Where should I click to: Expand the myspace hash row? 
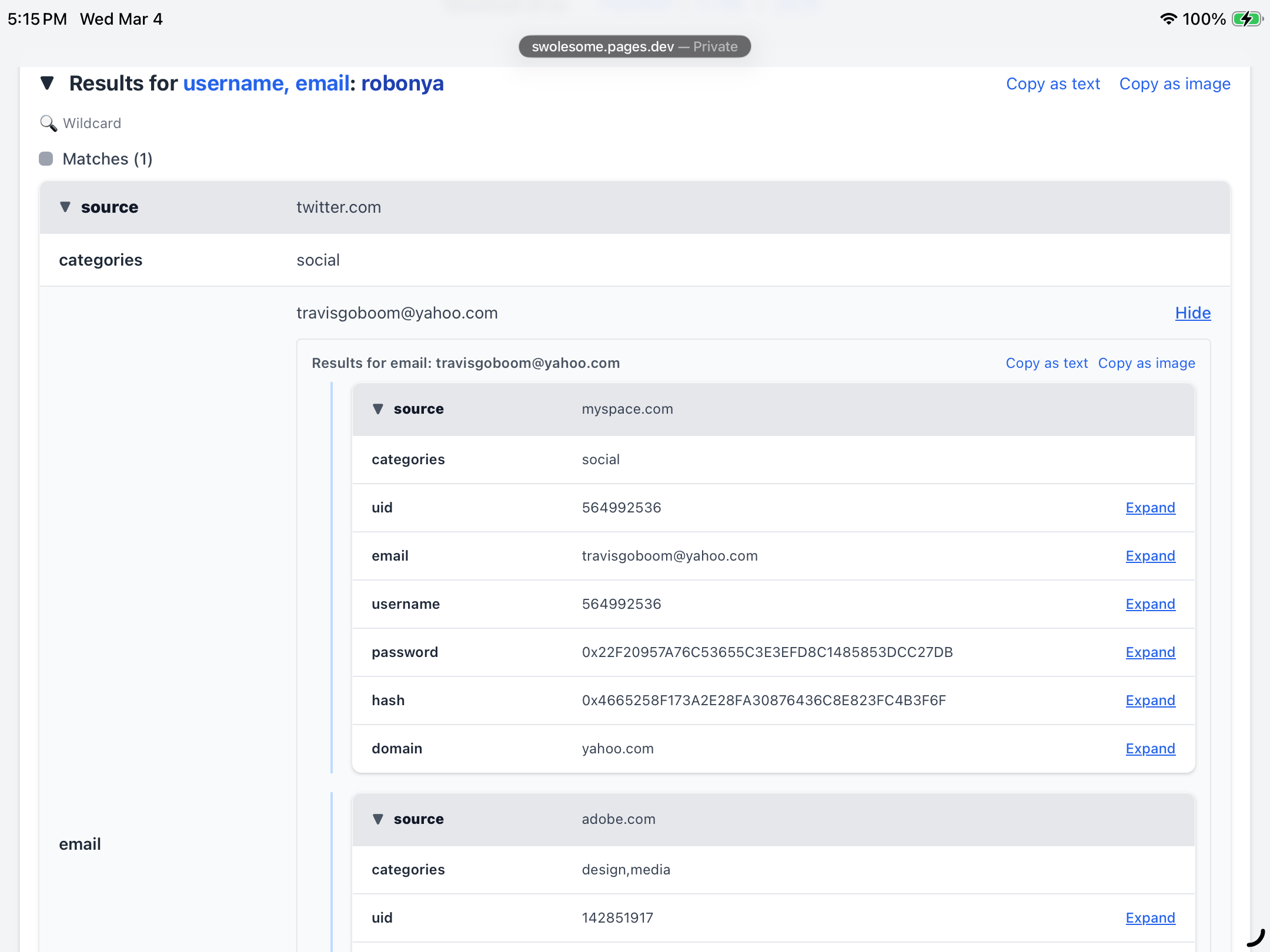point(1149,700)
